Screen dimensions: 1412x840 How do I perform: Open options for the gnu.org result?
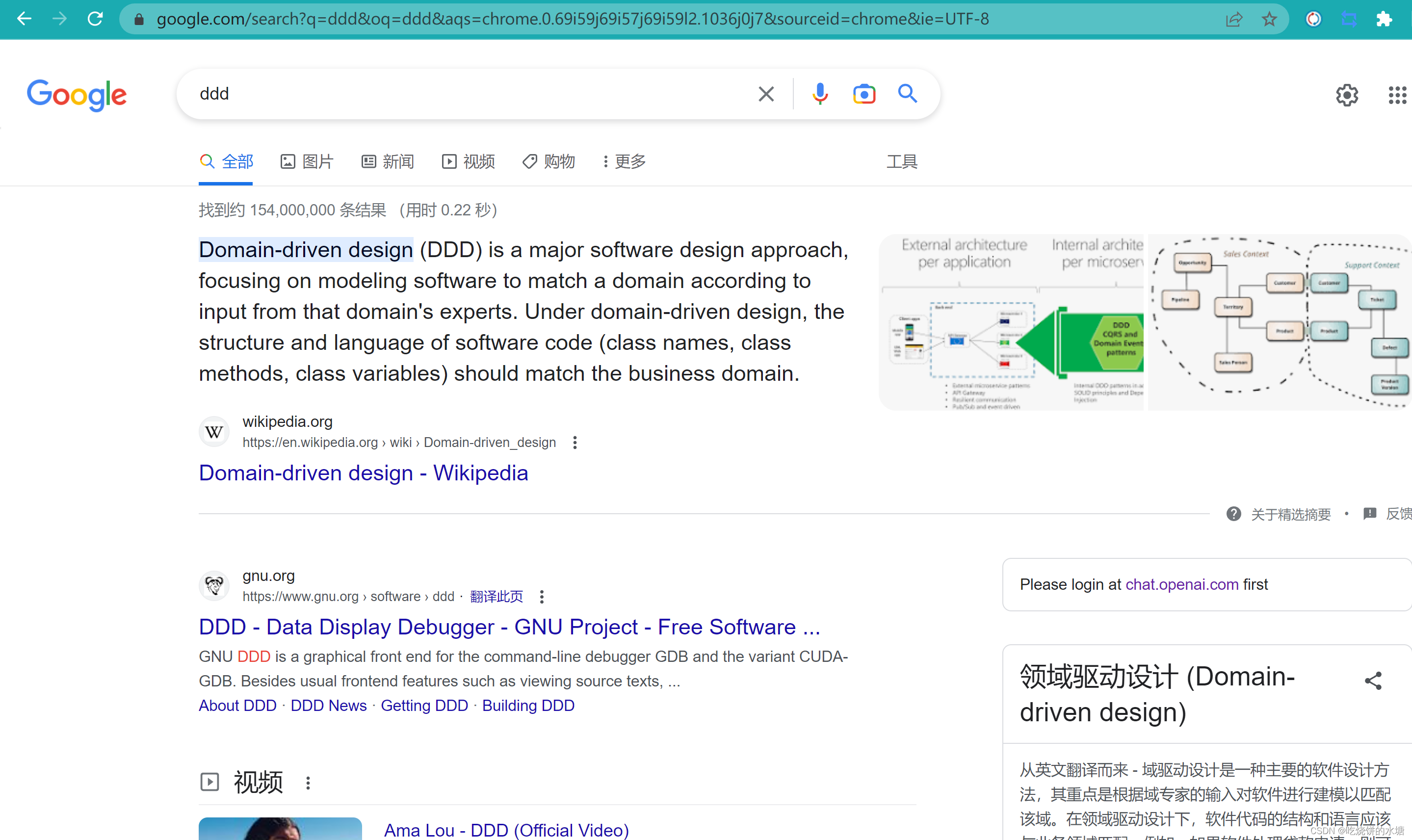(542, 597)
